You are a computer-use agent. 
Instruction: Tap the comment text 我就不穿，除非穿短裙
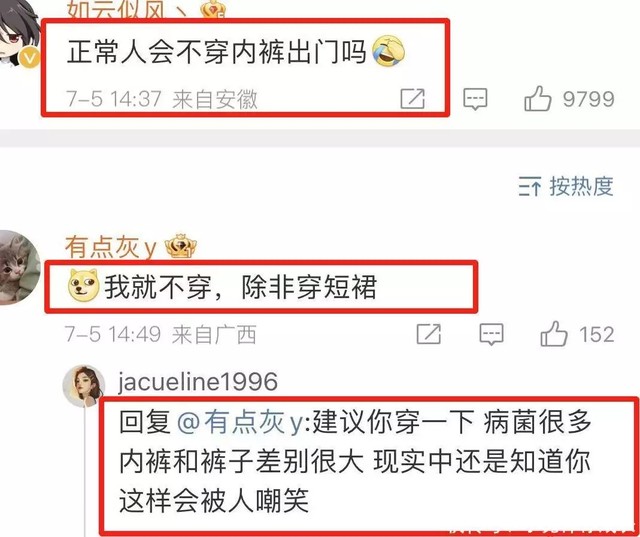pos(240,287)
